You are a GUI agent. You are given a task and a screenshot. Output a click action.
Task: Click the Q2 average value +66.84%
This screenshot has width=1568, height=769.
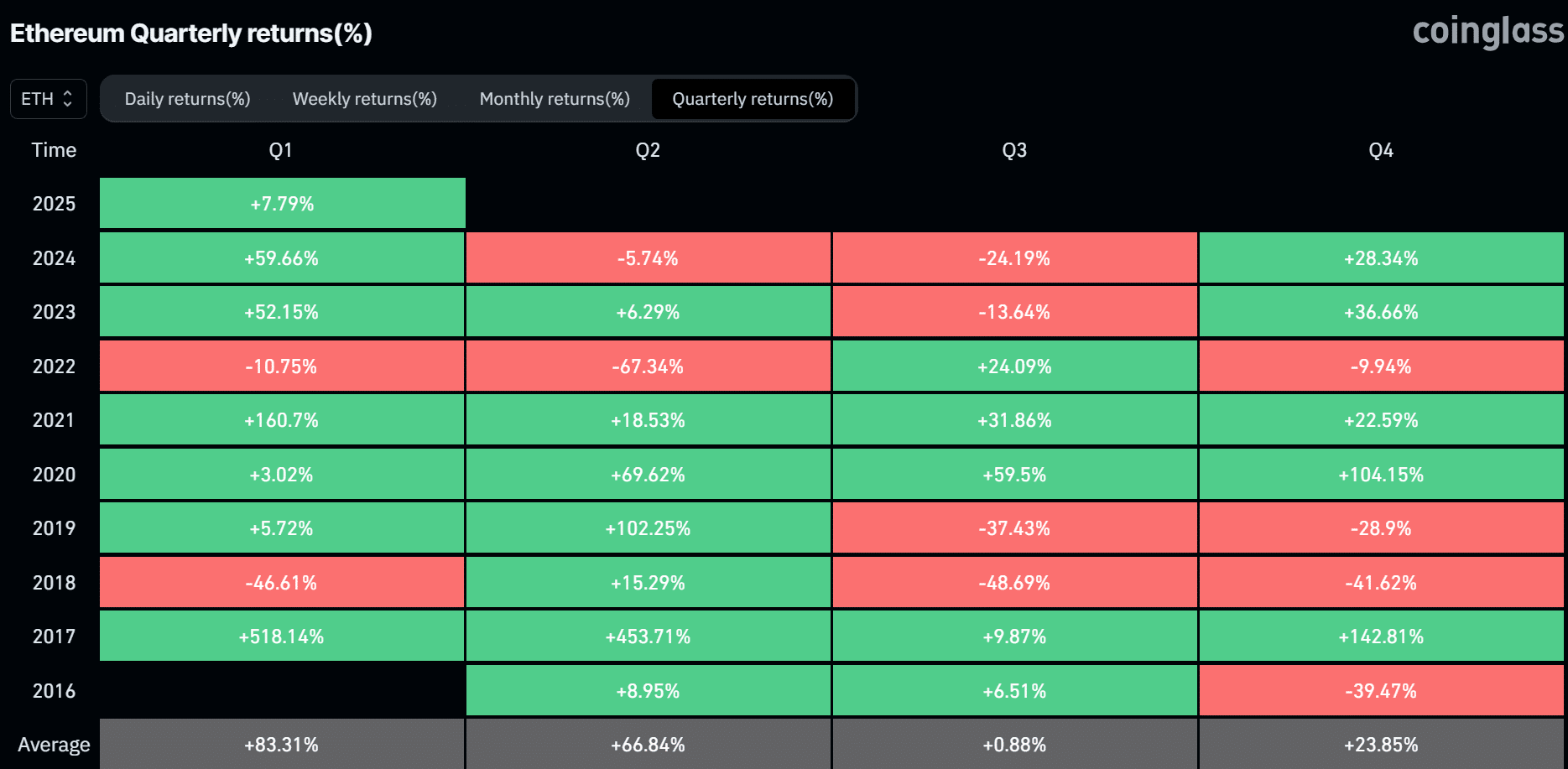click(x=649, y=744)
